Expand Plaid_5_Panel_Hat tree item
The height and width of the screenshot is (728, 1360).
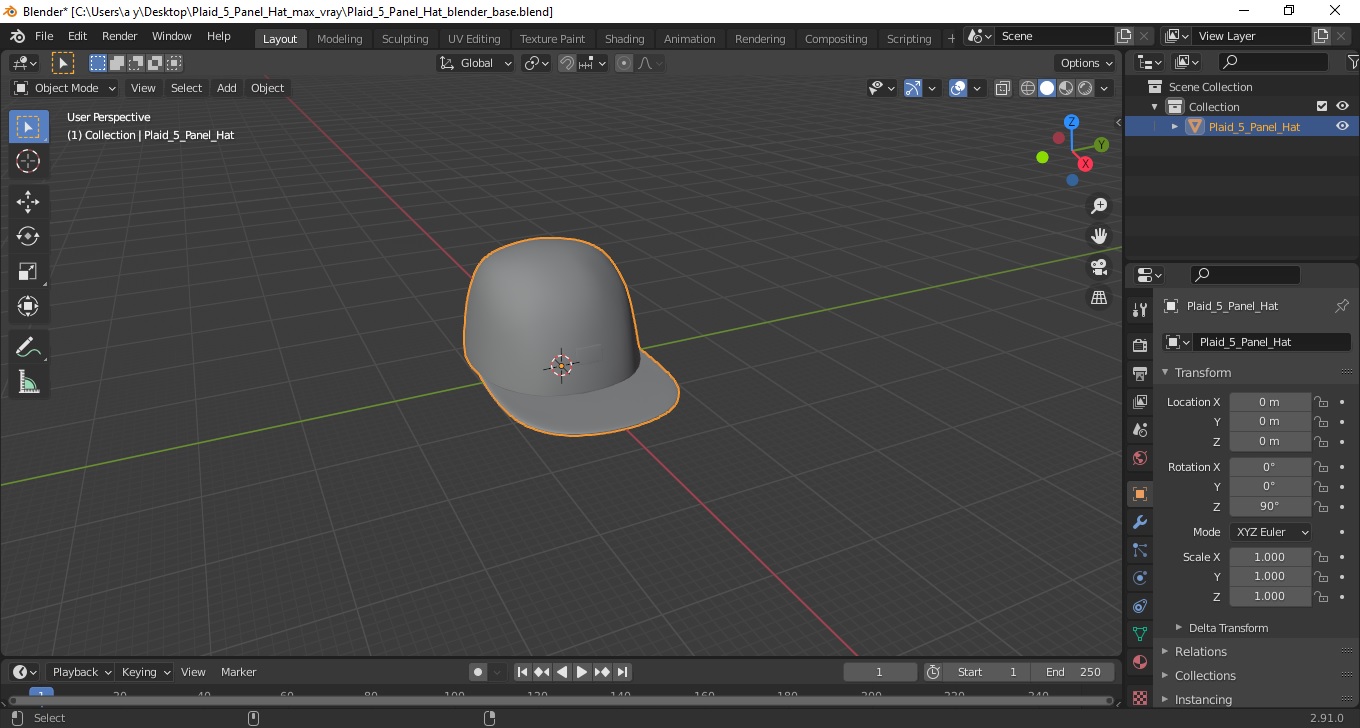[1175, 126]
